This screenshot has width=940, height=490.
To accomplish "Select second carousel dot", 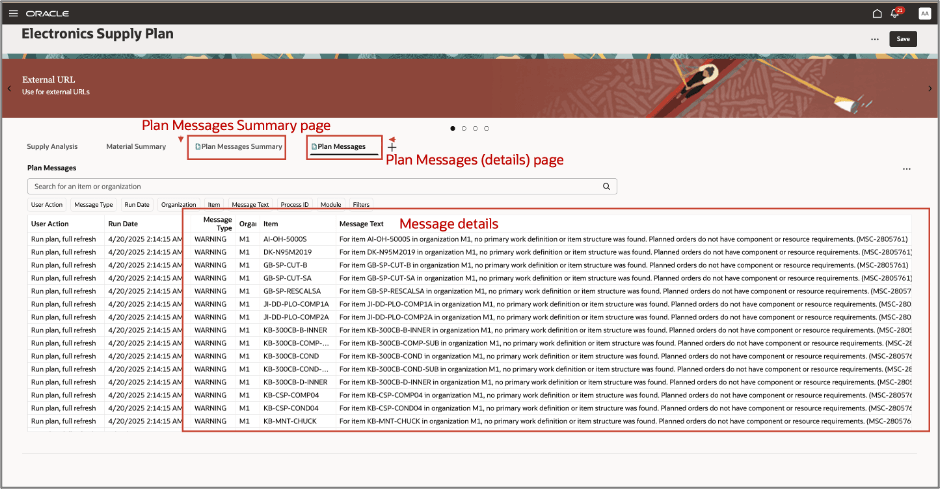I will [x=464, y=128].
